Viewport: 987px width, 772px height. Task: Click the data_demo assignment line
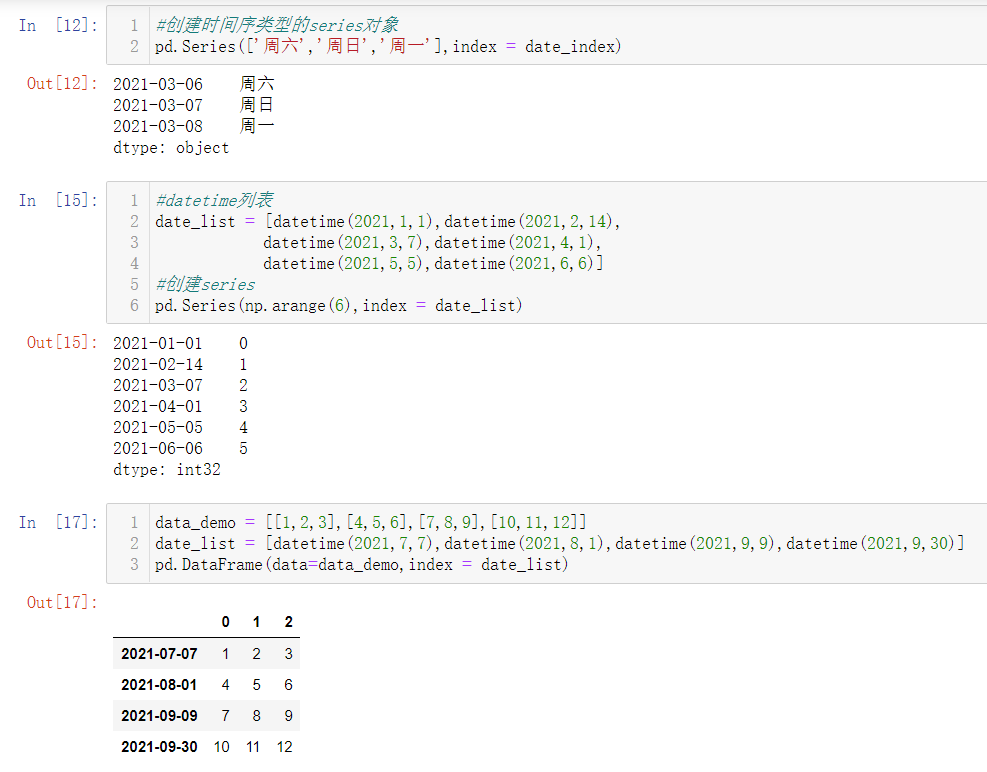(x=371, y=523)
